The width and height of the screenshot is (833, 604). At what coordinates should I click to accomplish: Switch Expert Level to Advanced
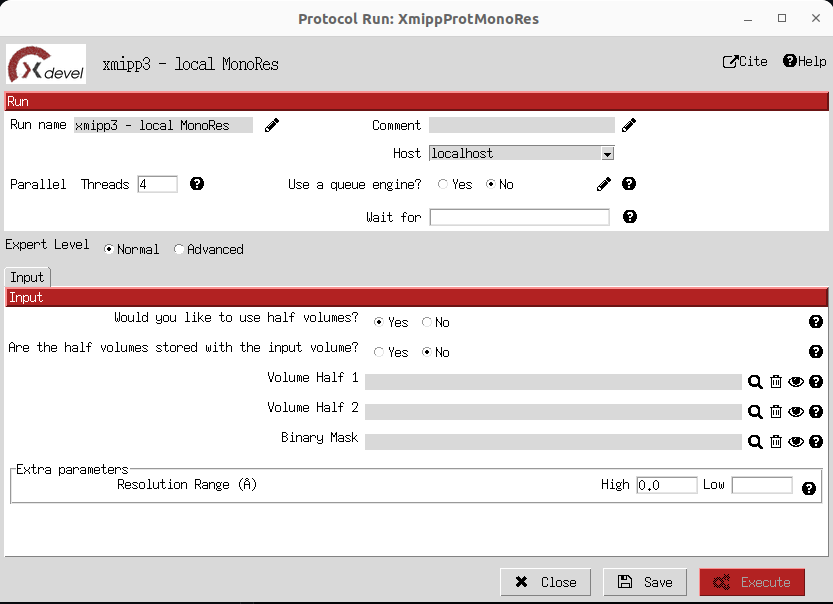179,249
